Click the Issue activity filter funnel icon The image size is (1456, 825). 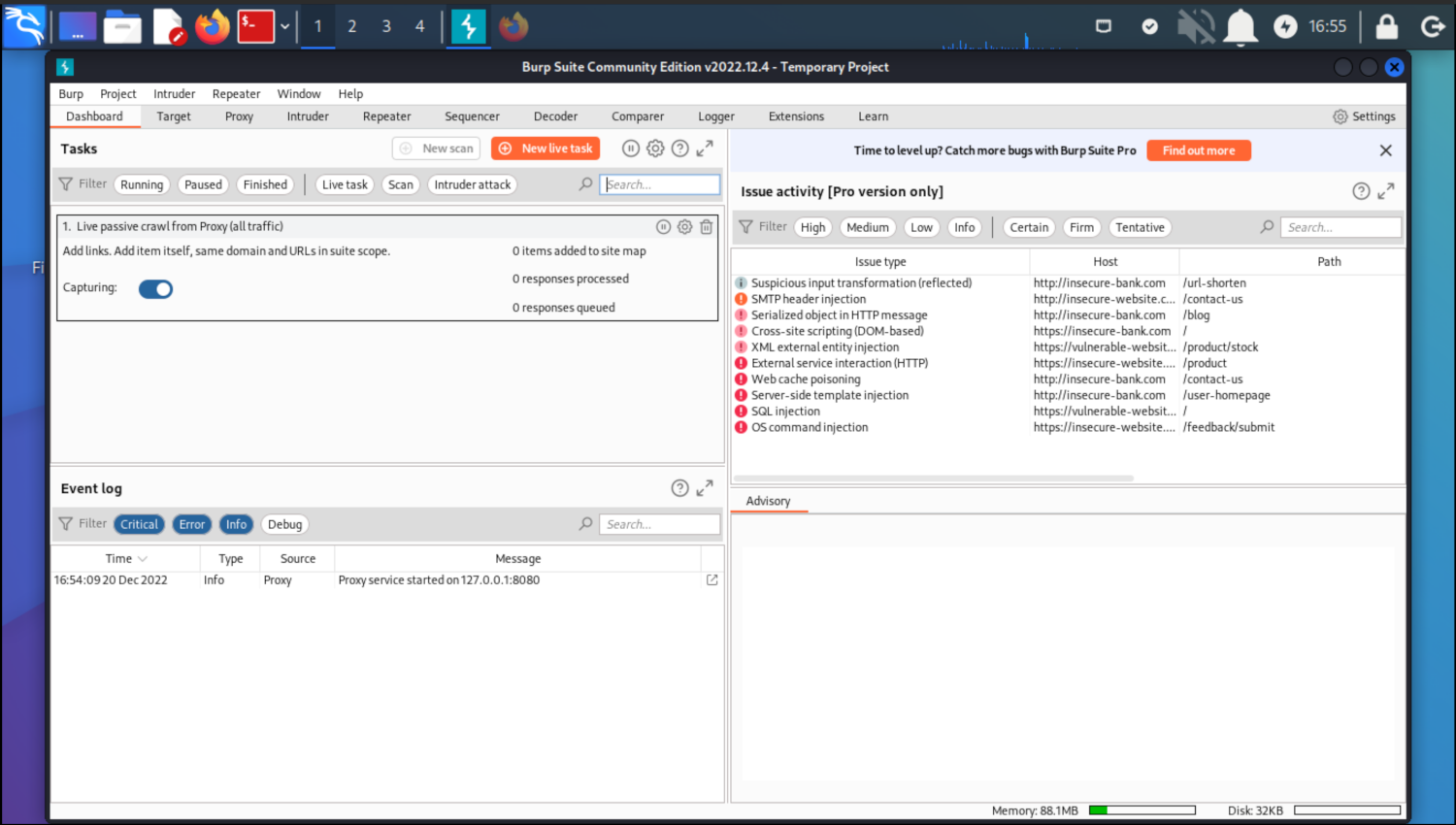click(x=745, y=226)
